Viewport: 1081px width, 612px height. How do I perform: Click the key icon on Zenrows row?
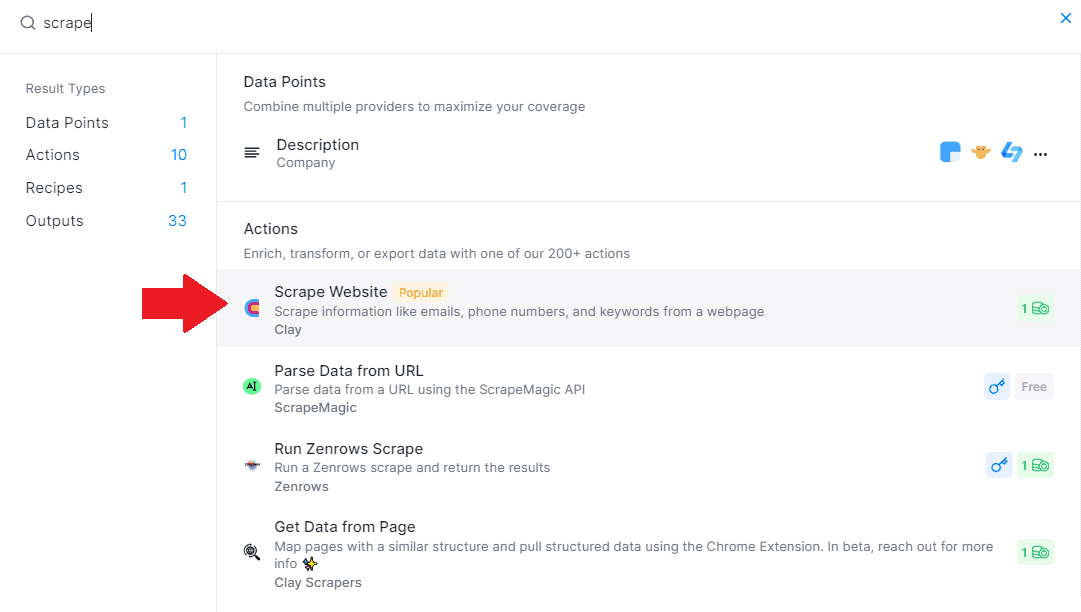999,465
